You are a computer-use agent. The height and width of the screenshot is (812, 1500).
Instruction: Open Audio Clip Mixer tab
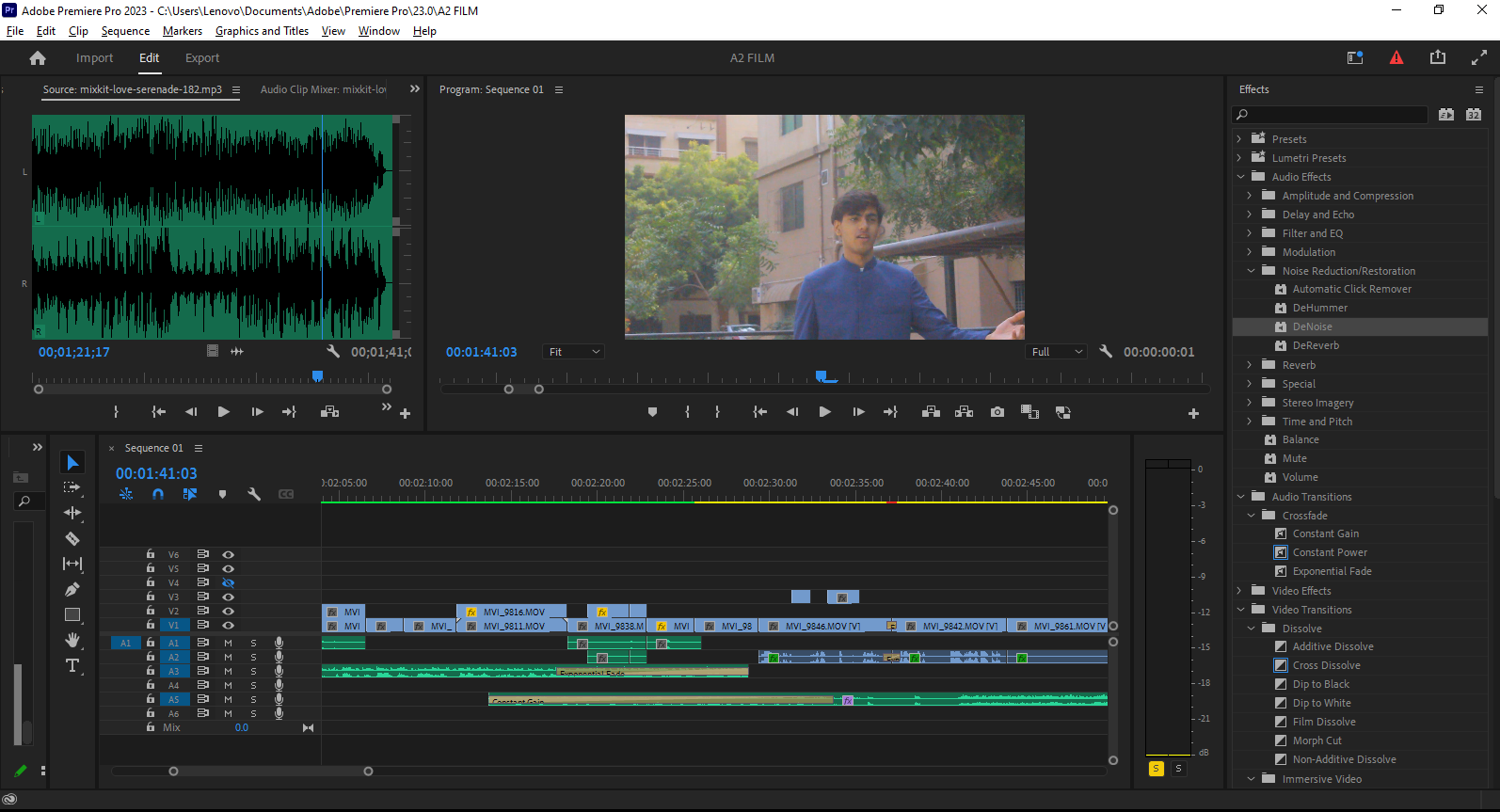point(324,89)
